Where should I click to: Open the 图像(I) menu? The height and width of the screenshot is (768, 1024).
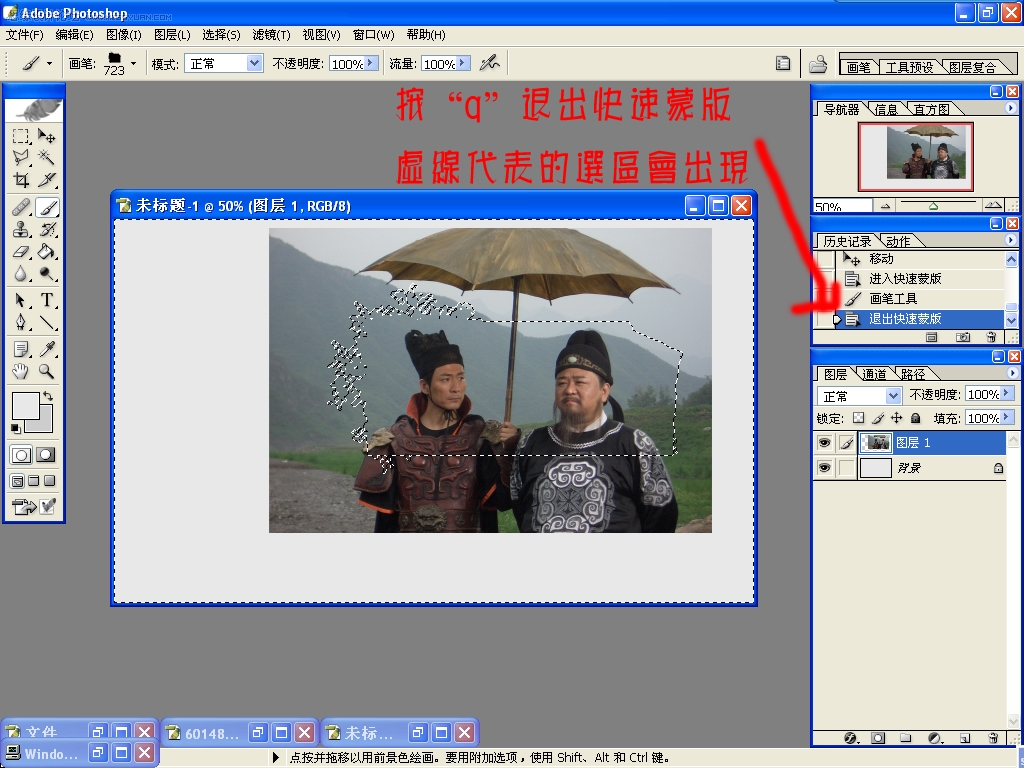[x=123, y=35]
